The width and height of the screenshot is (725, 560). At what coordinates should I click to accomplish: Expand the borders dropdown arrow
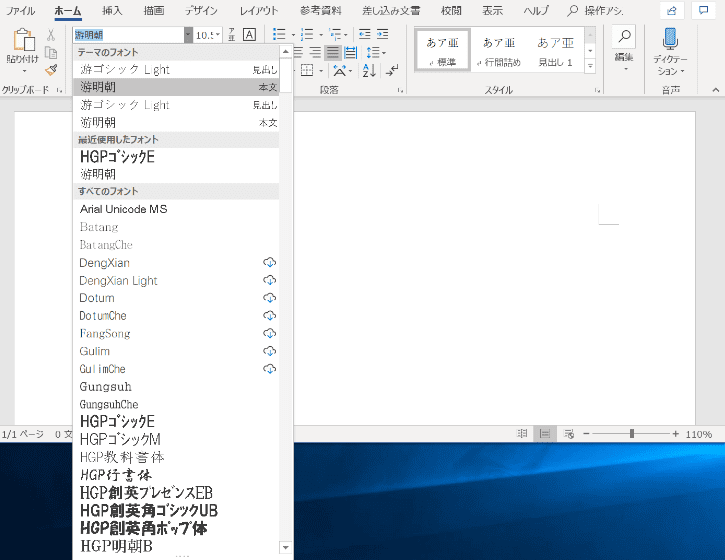click(321, 71)
